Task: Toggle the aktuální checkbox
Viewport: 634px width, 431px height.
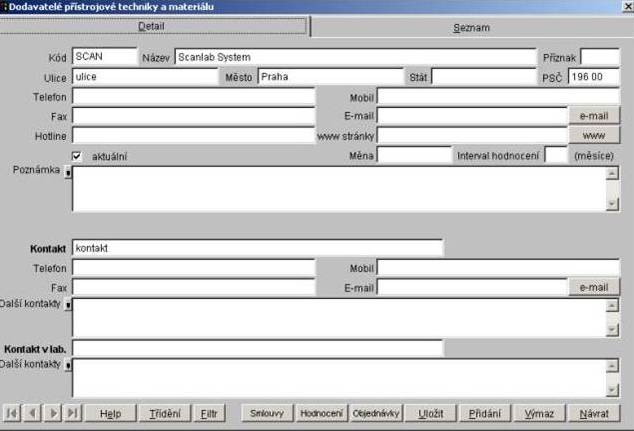Action: (x=77, y=156)
